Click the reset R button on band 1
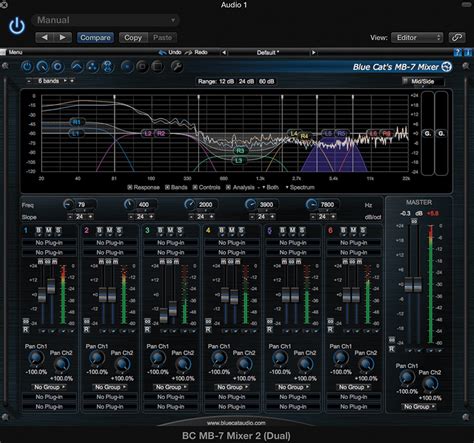 coord(26,329)
